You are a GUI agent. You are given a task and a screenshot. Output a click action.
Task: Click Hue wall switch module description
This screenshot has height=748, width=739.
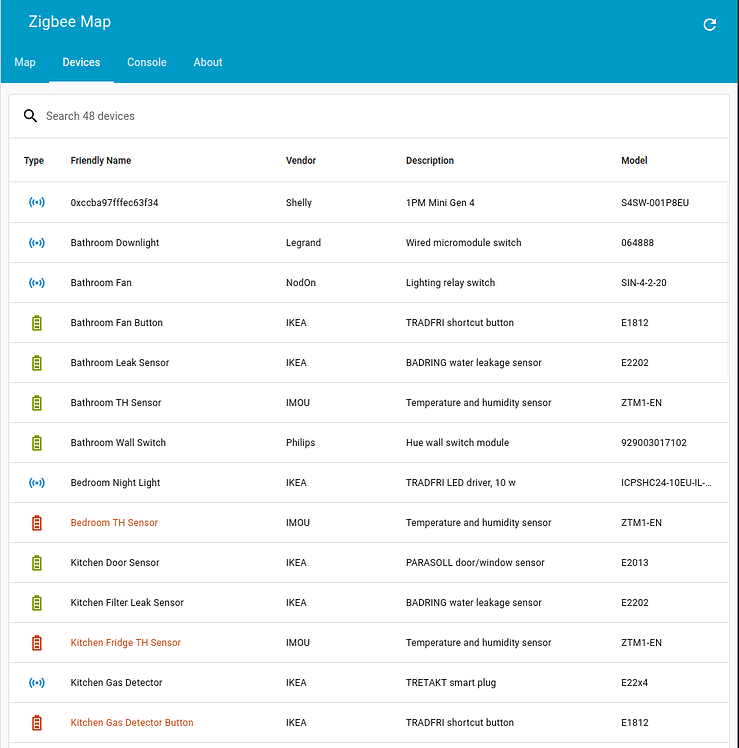[x=457, y=442]
